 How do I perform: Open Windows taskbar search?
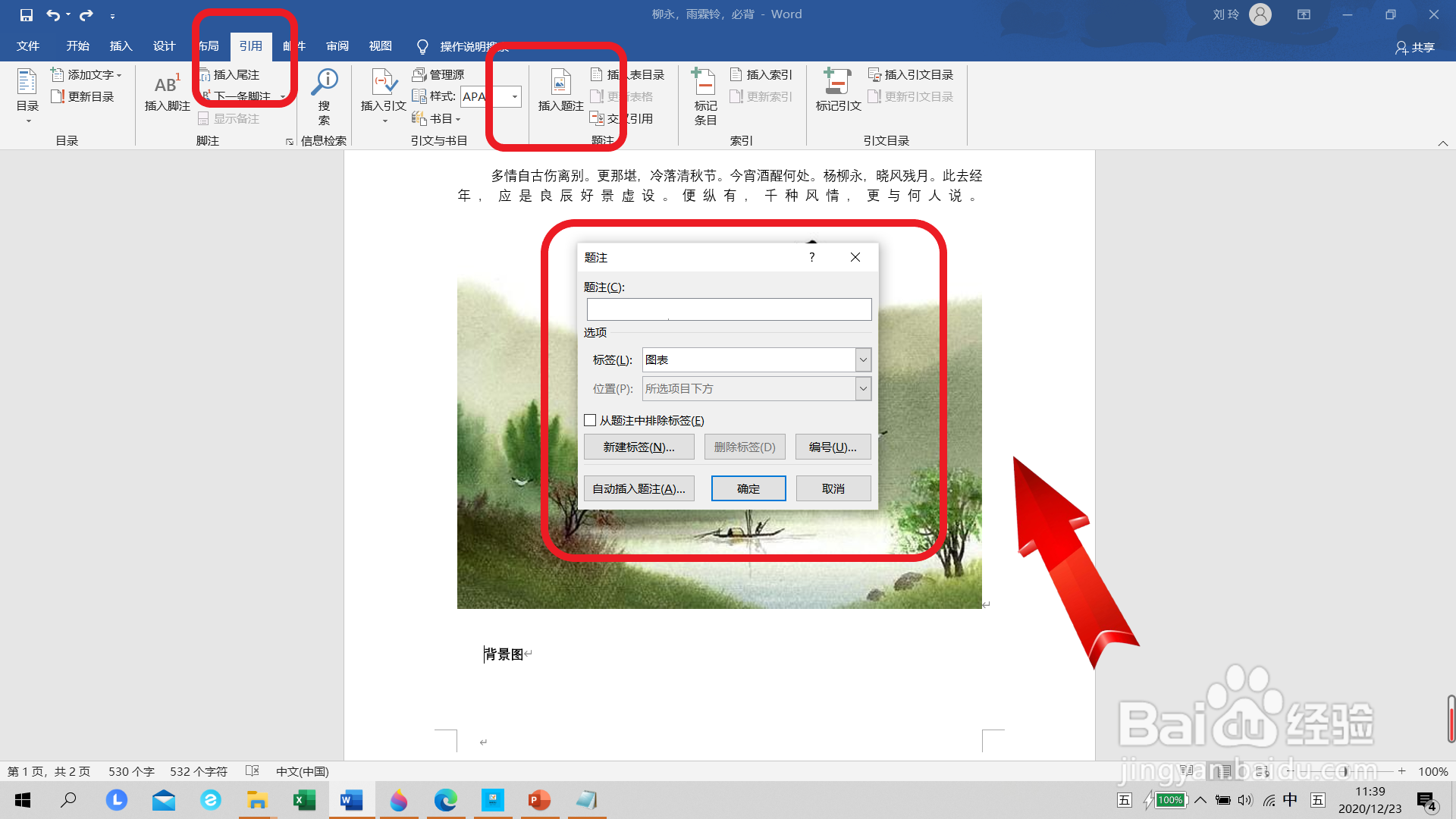point(69,800)
